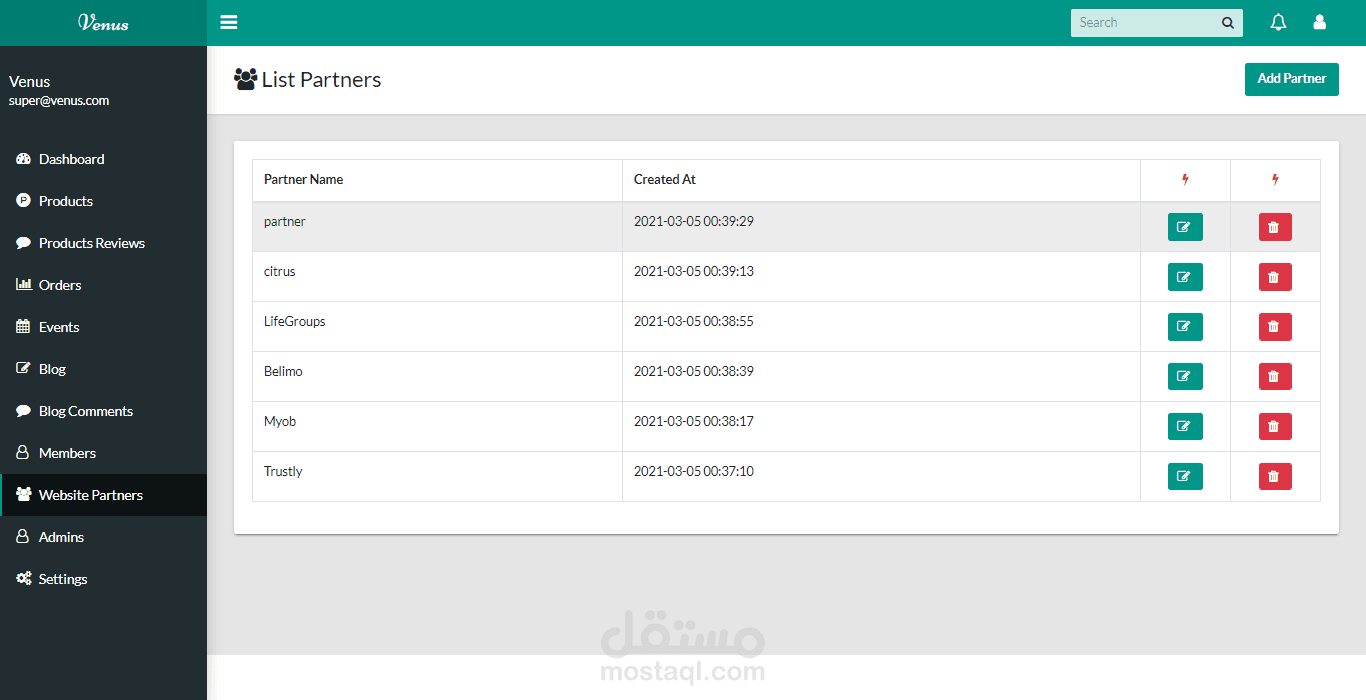Select the Trustly name cell
Screen dimensions: 1366x700
437,477
